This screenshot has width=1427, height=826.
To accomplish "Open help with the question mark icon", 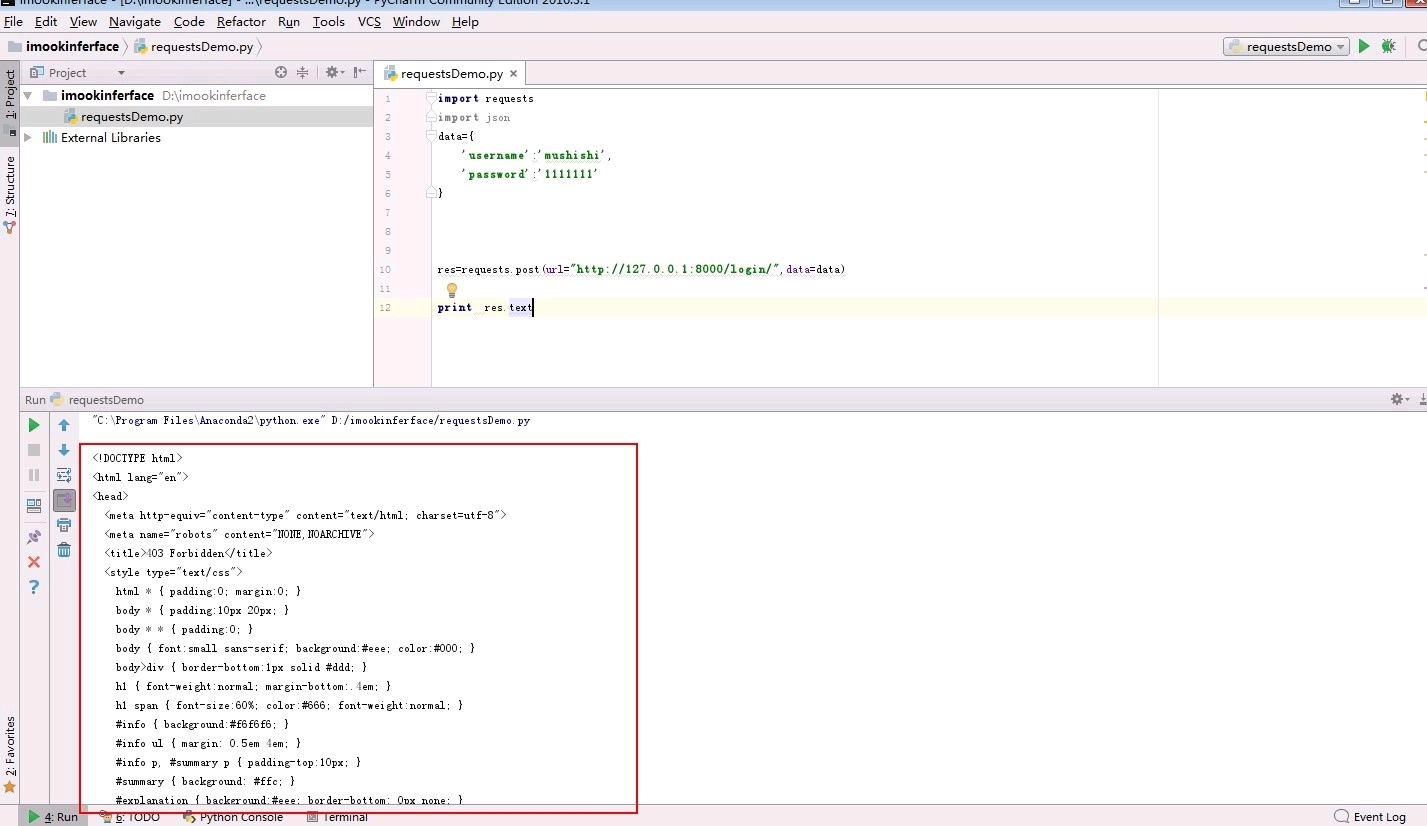I will 34,587.
